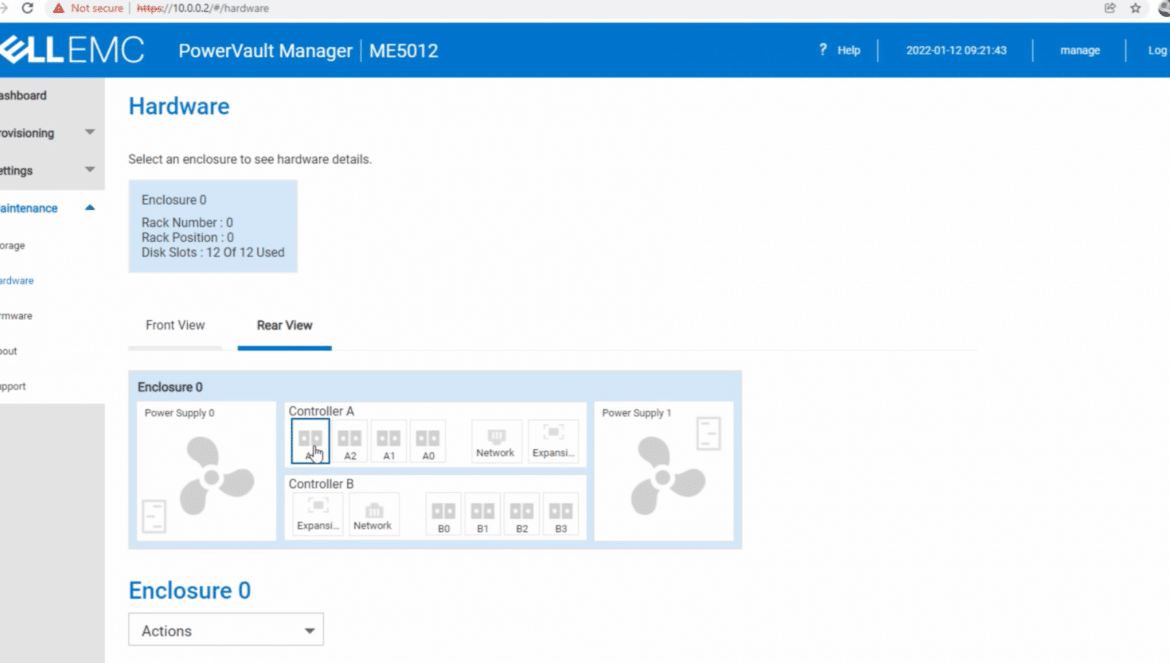1170x663 pixels.
Task: Select the Enclosure 0 info card
Action: point(213,226)
